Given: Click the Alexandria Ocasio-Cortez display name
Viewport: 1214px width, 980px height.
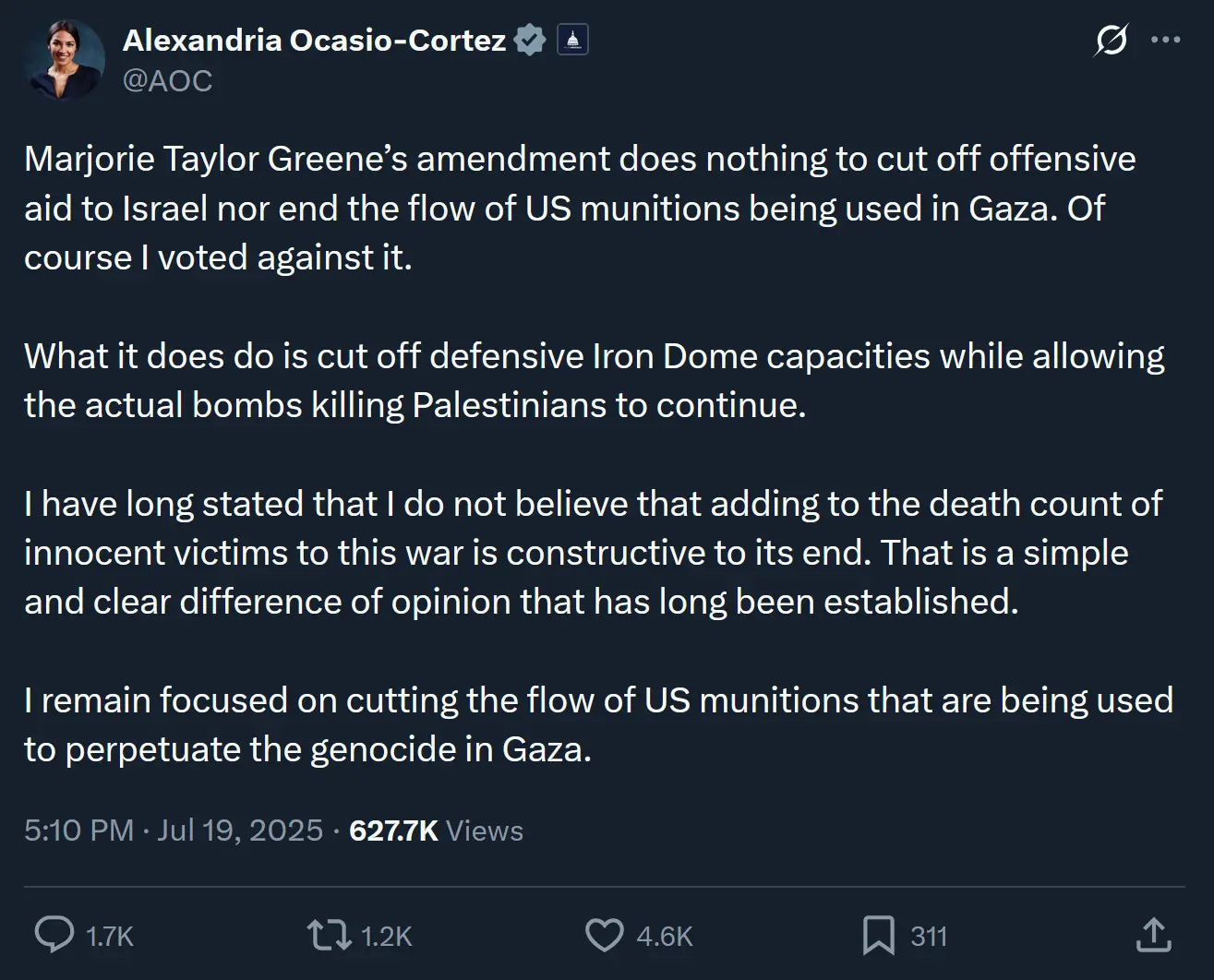Looking at the screenshot, I should pos(314,41).
